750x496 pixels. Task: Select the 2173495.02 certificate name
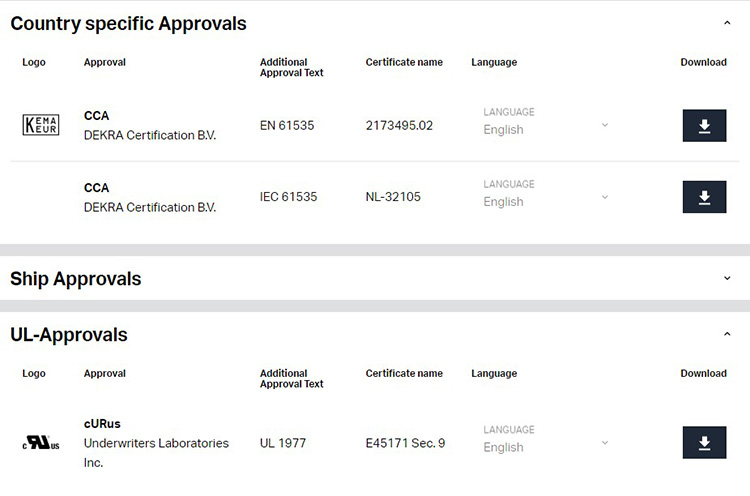click(399, 126)
